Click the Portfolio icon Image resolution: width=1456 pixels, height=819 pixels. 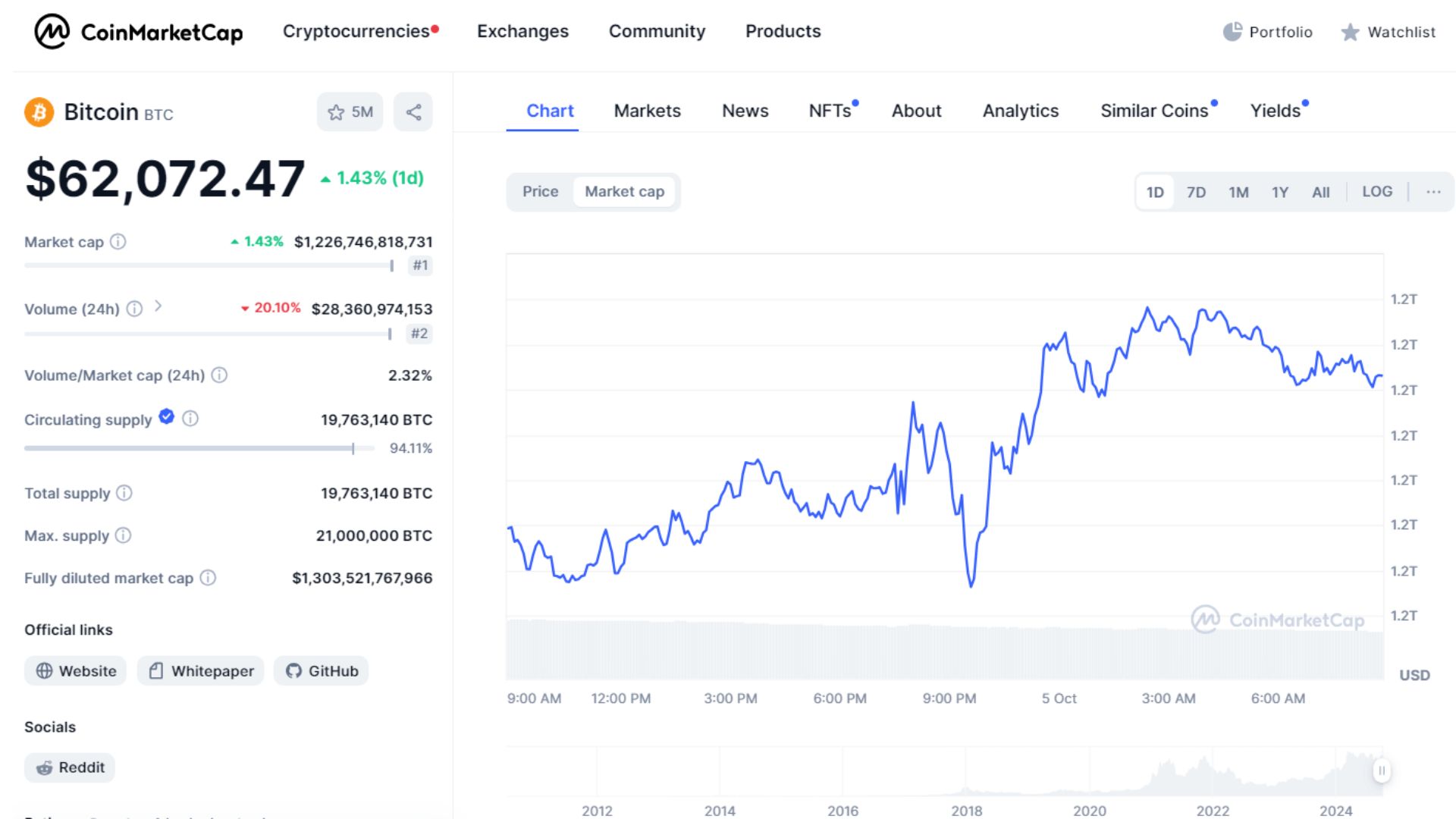tap(1232, 31)
